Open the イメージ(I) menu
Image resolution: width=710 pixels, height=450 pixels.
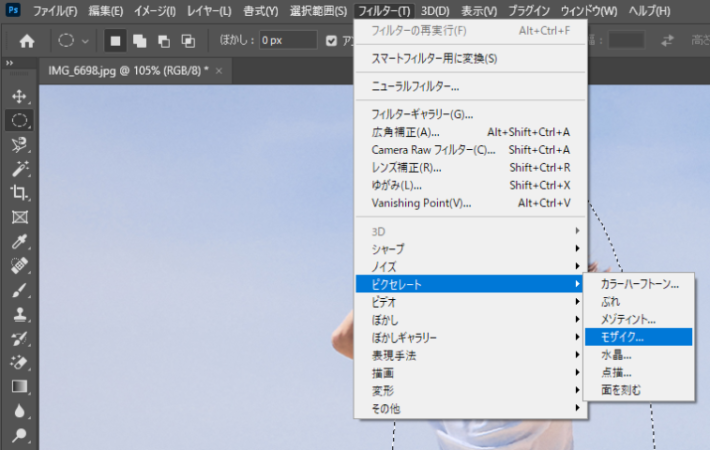[154, 10]
